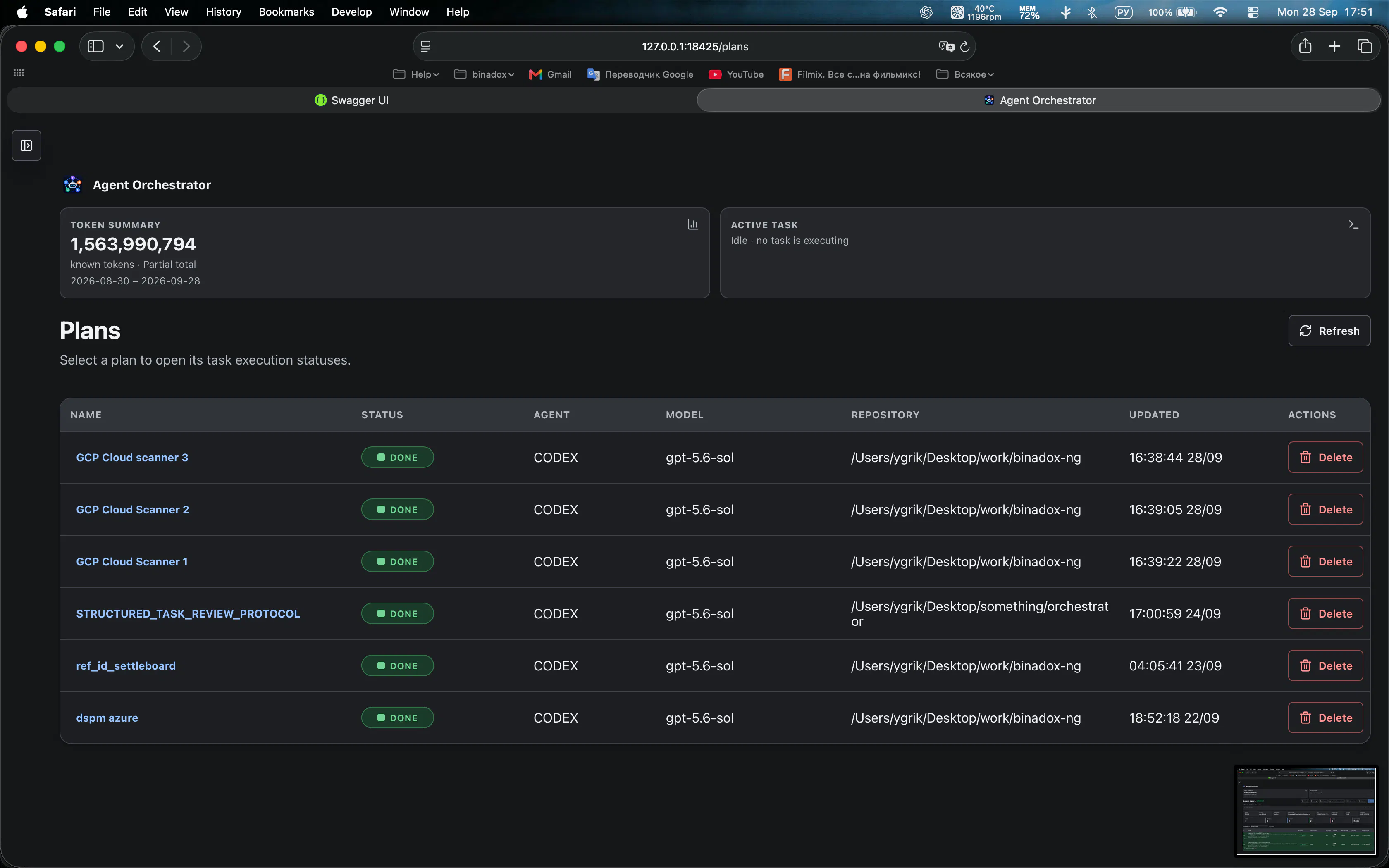The width and height of the screenshot is (1389, 868).
Task: Refresh the plans list
Action: click(x=1329, y=331)
